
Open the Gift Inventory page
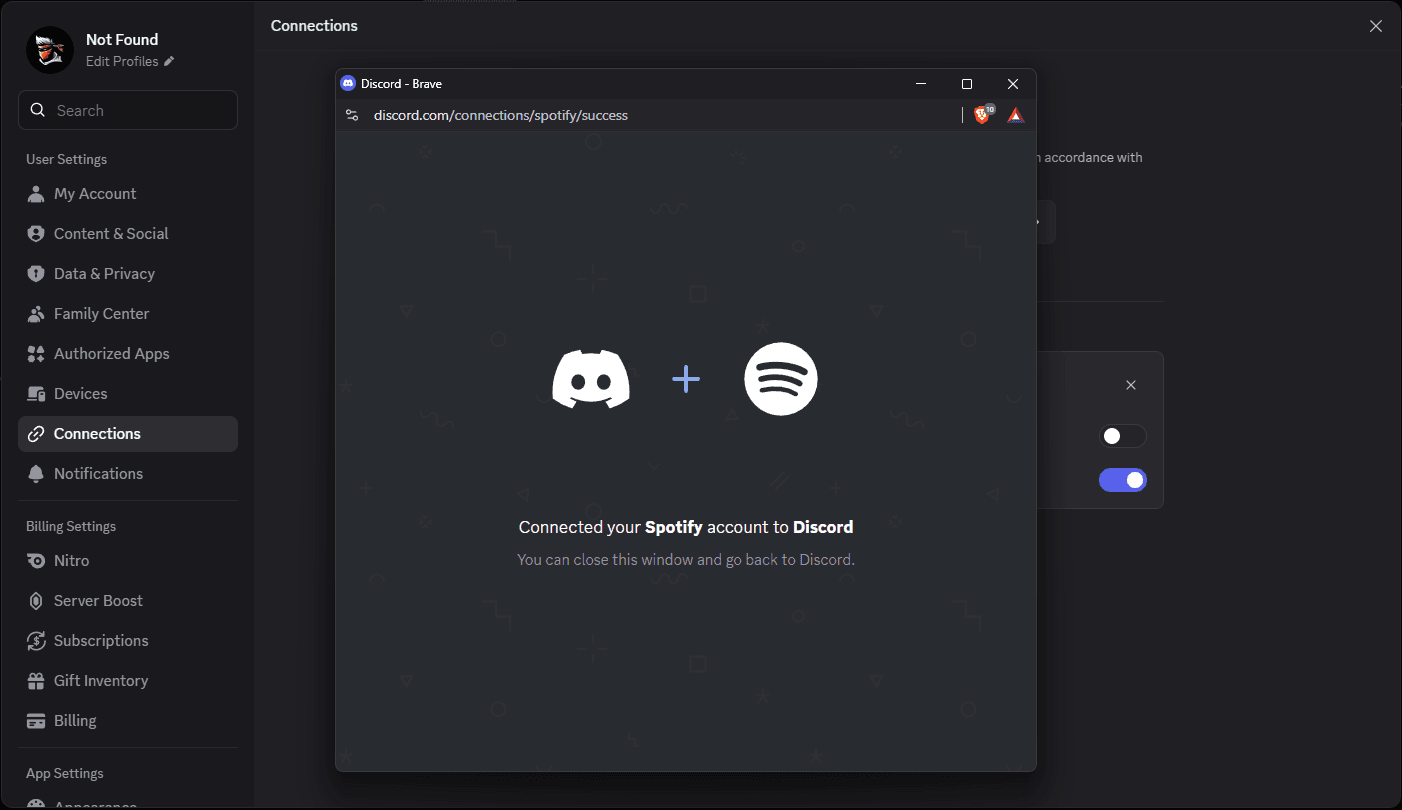99,680
